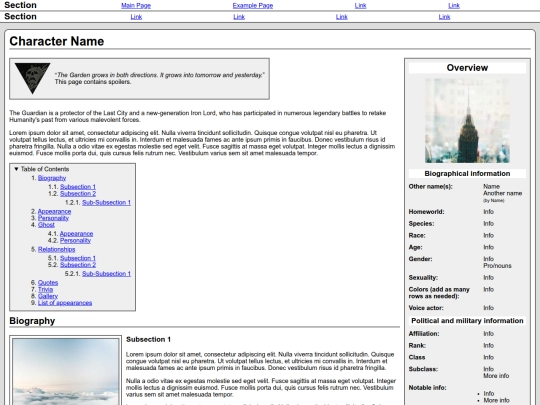Viewport: 540px width, 405px height.
Task: Click 'Another name' in Other names row
Action: point(502,193)
